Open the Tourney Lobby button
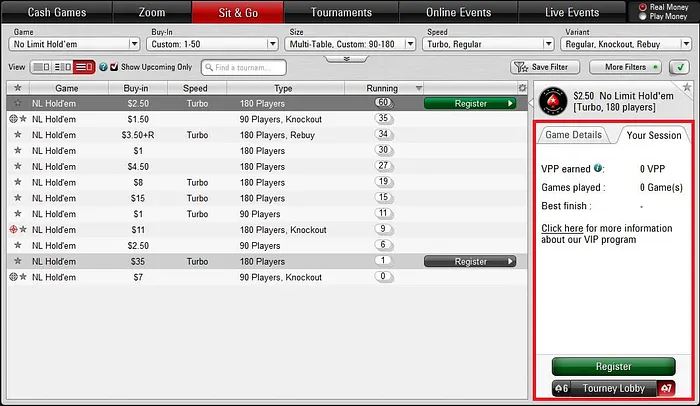700x406 pixels. point(613,388)
